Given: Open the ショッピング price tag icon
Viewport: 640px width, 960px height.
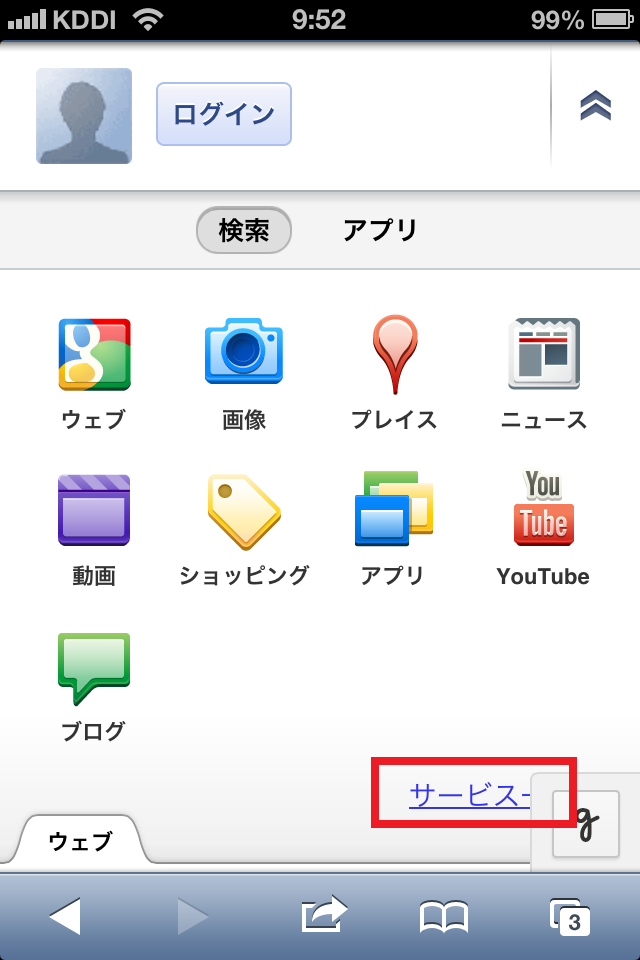Looking at the screenshot, I should [x=244, y=512].
